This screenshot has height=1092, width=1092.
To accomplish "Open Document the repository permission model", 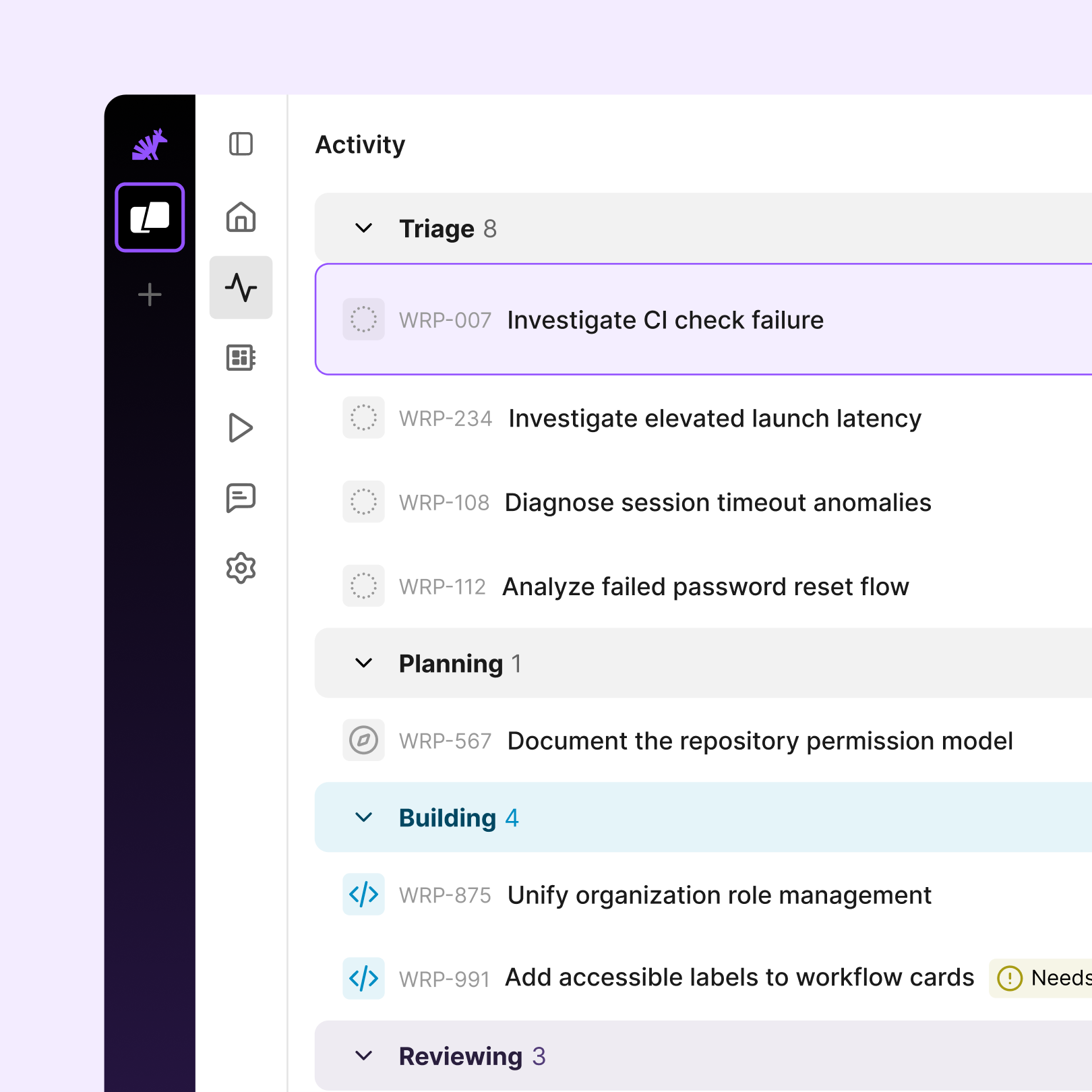I will coord(760,741).
